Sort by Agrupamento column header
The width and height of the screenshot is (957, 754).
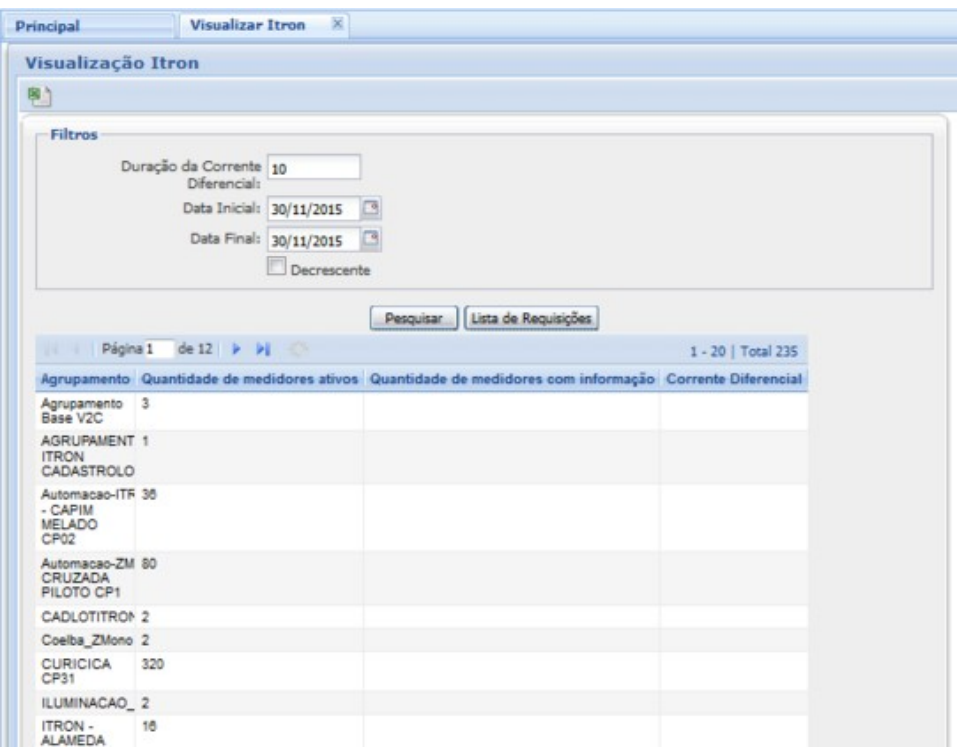tap(85, 379)
